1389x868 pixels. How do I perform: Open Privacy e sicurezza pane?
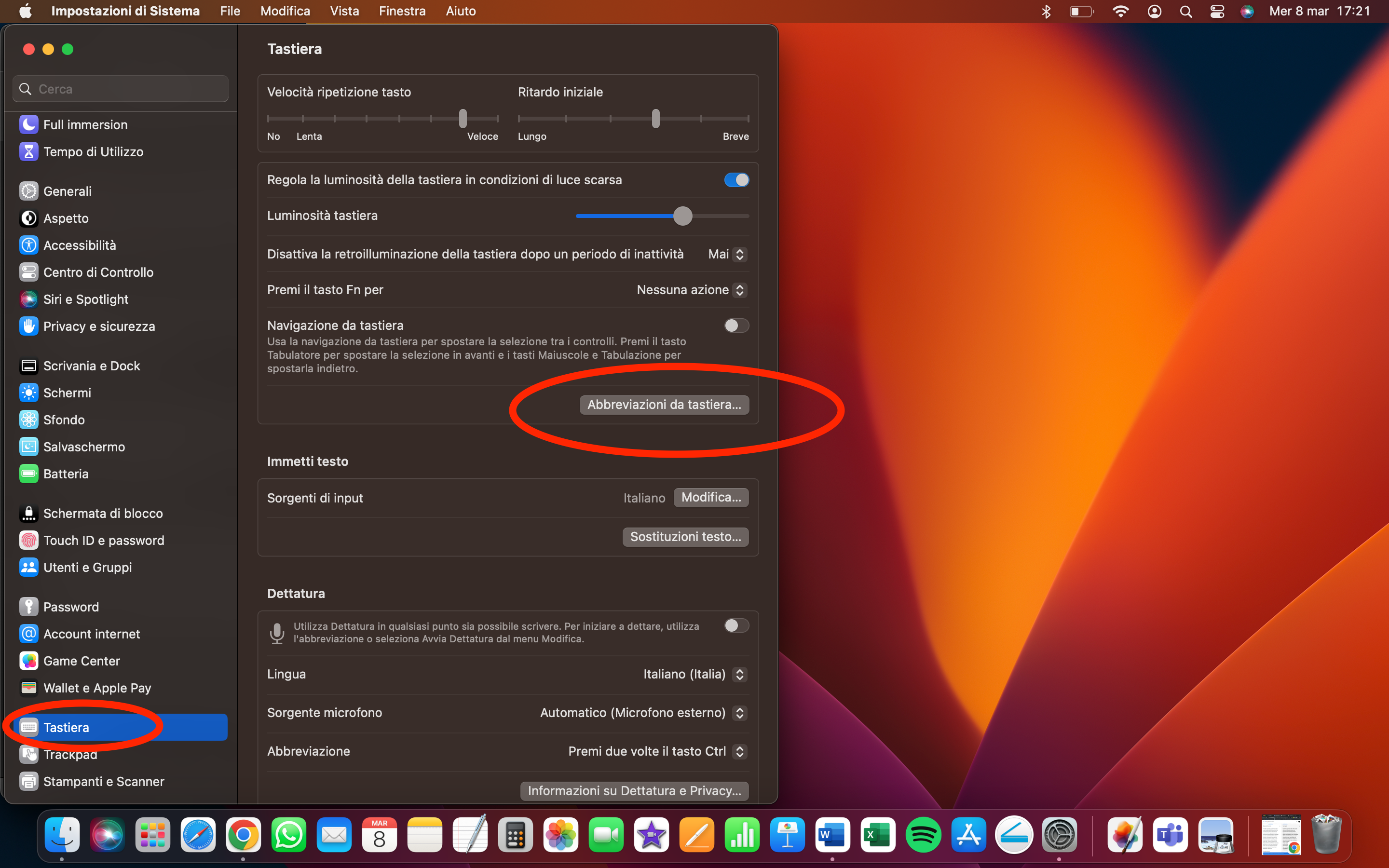tap(99, 326)
